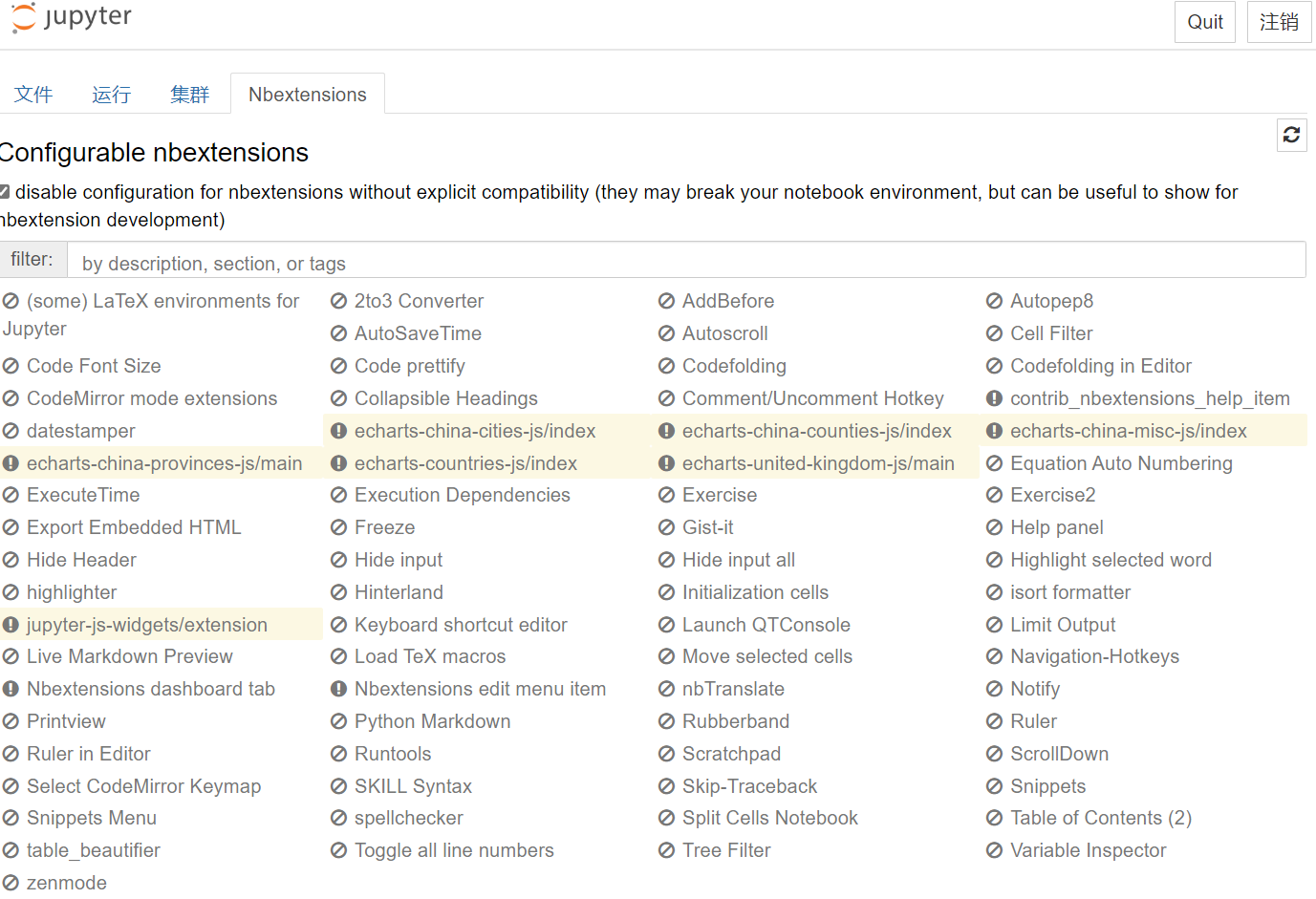
Task: Click the disabled icon beside Snippets Menu
Action: (x=11, y=818)
